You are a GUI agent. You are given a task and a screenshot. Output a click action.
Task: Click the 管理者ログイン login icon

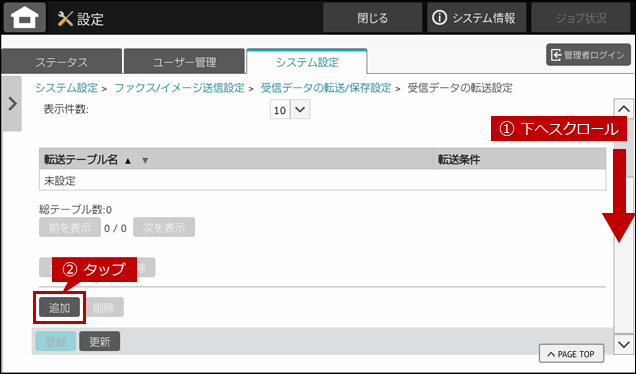click(x=556, y=55)
